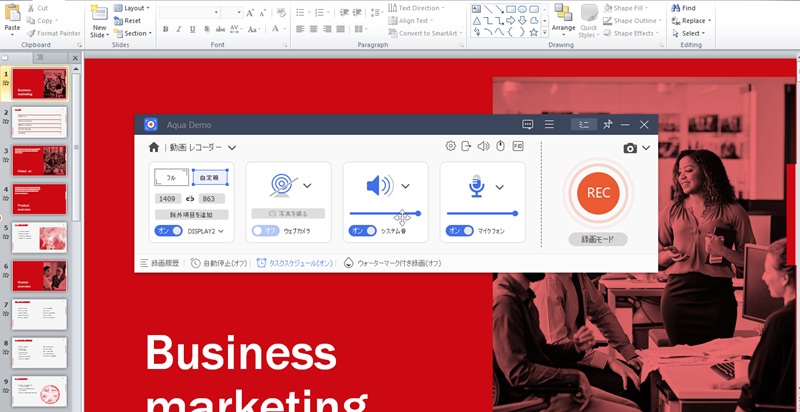The height and width of the screenshot is (412, 800).
Task: Start recording with REC button
Action: click(x=598, y=193)
